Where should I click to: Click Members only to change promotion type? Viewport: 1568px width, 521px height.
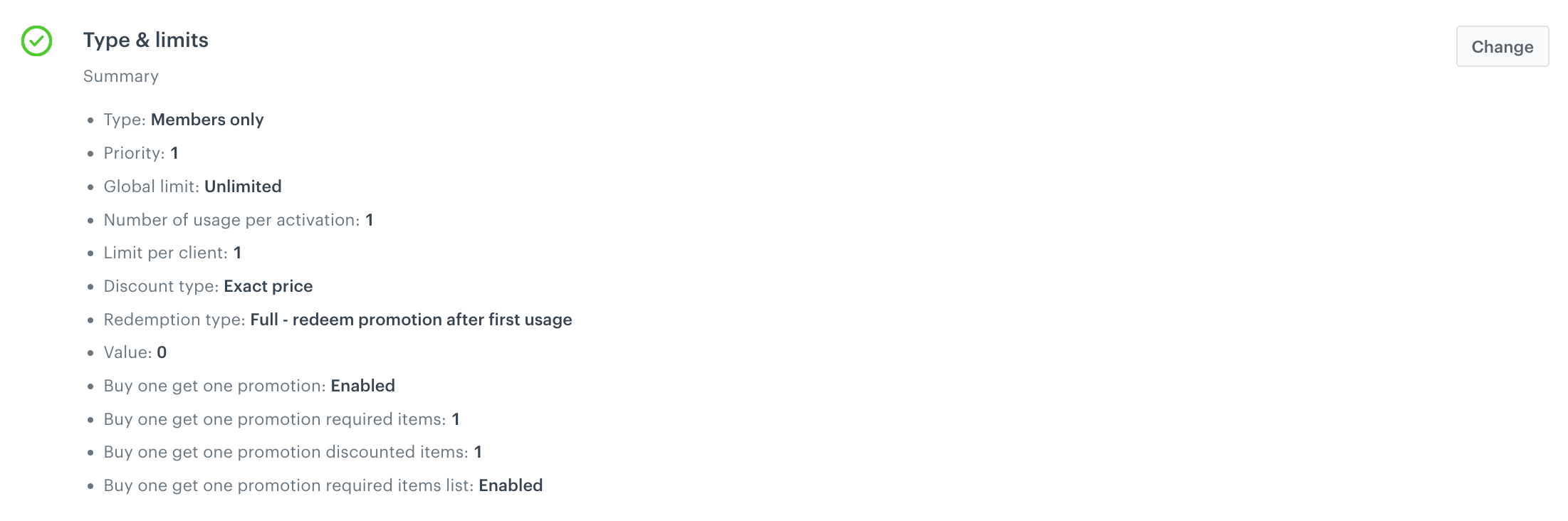207,120
